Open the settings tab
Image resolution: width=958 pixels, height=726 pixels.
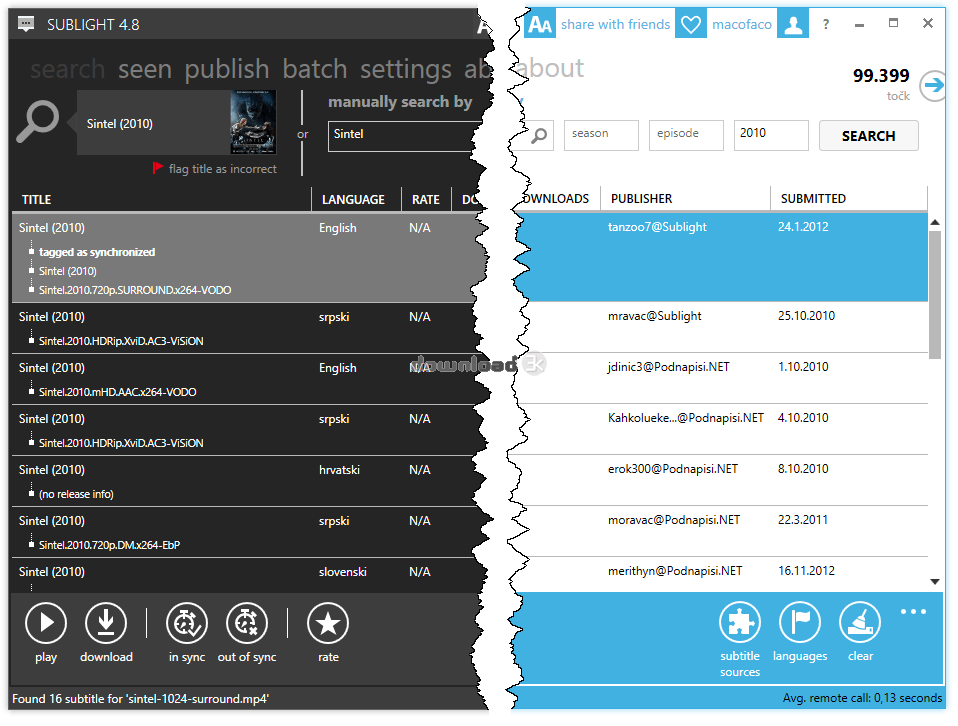(x=406, y=69)
